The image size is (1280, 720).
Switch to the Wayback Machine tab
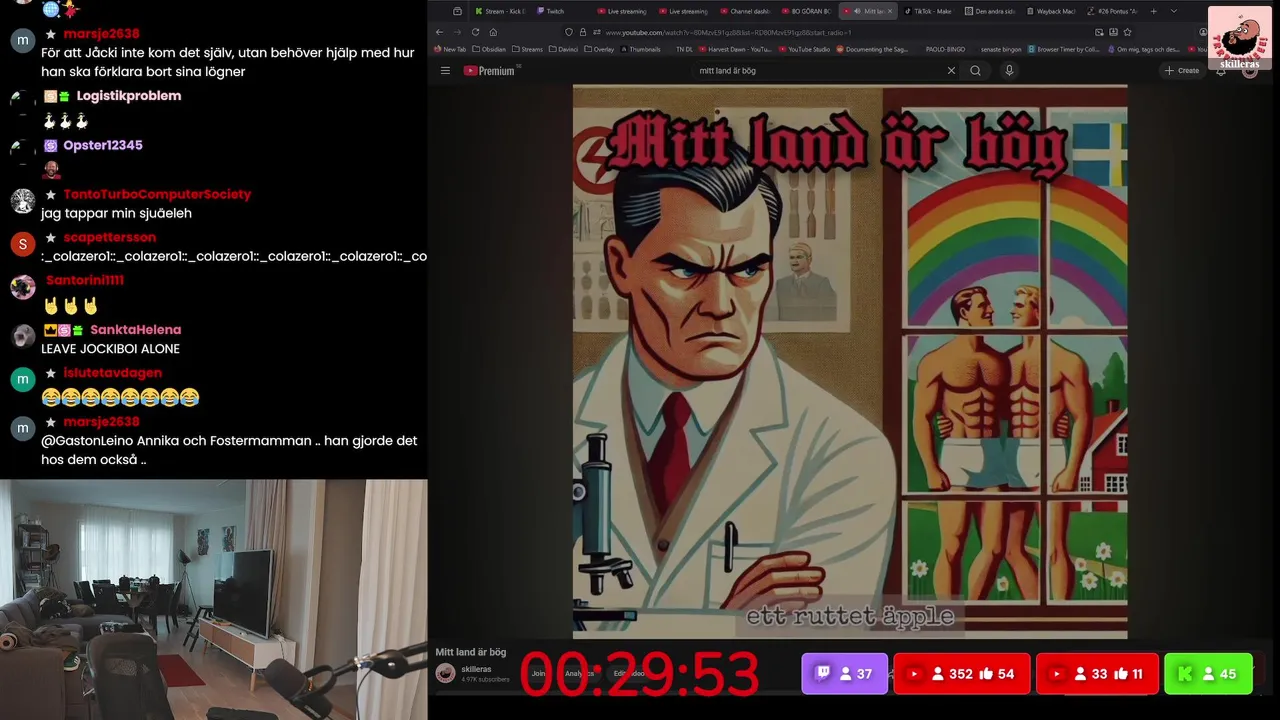[1052, 11]
